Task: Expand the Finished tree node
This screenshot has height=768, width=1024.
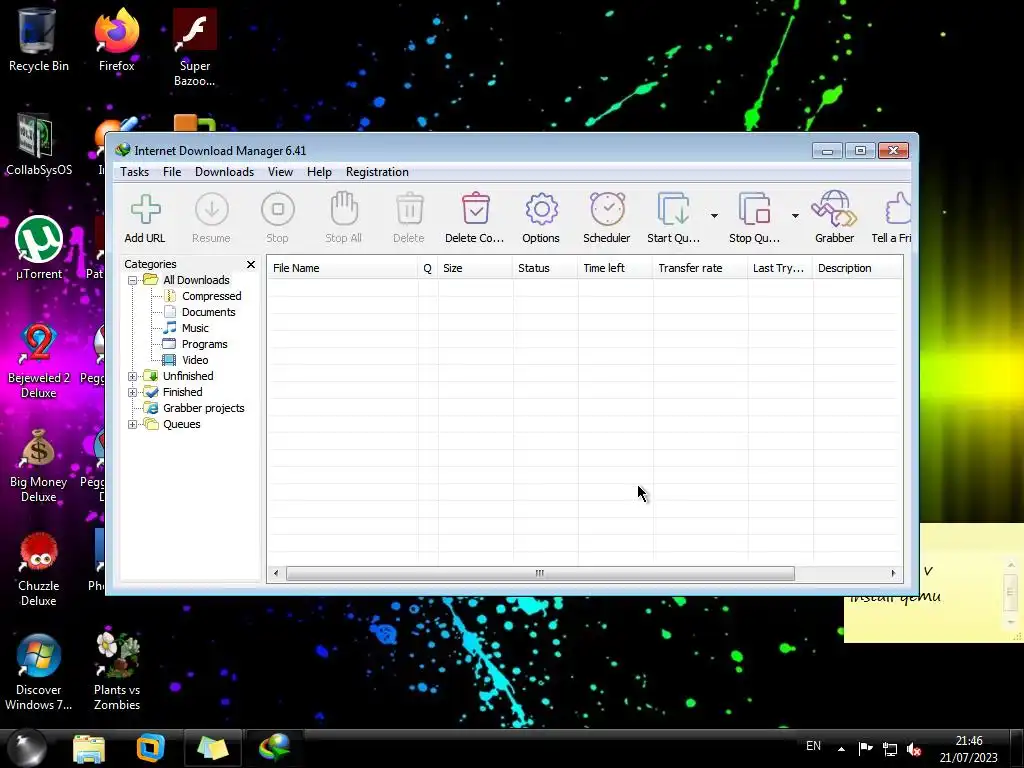Action: coord(133,392)
